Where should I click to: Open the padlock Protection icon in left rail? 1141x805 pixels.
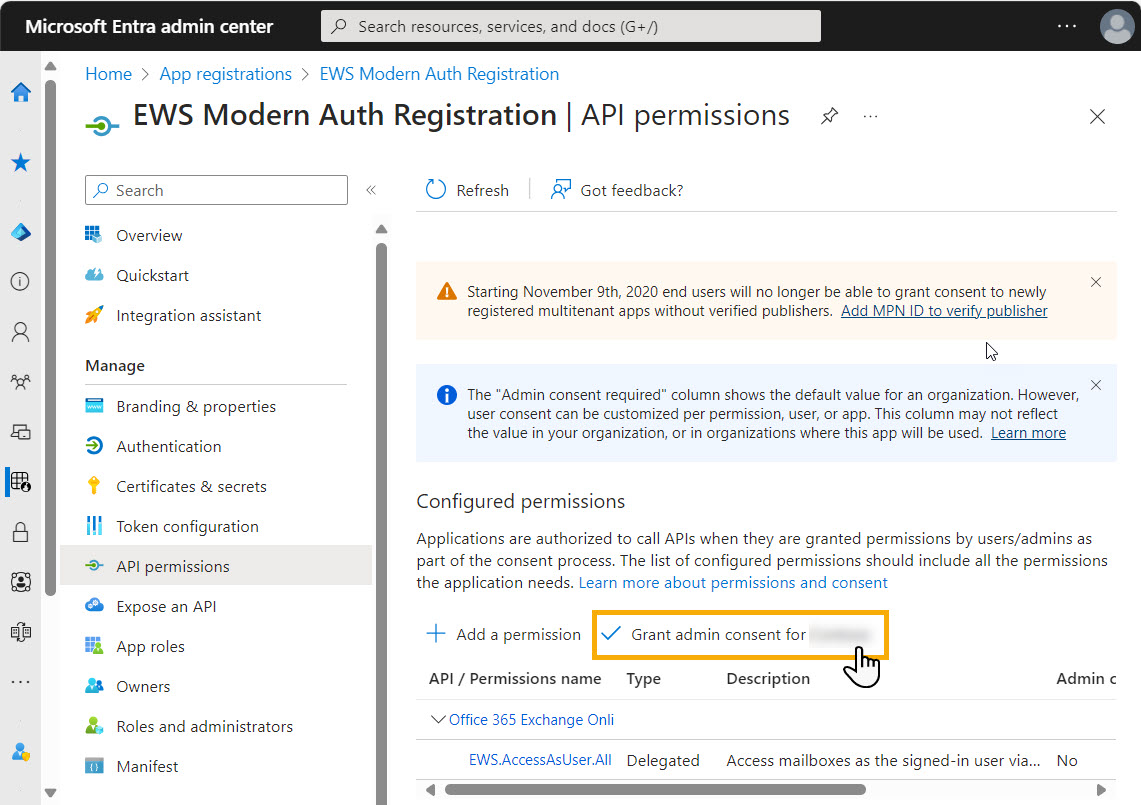[x=20, y=532]
